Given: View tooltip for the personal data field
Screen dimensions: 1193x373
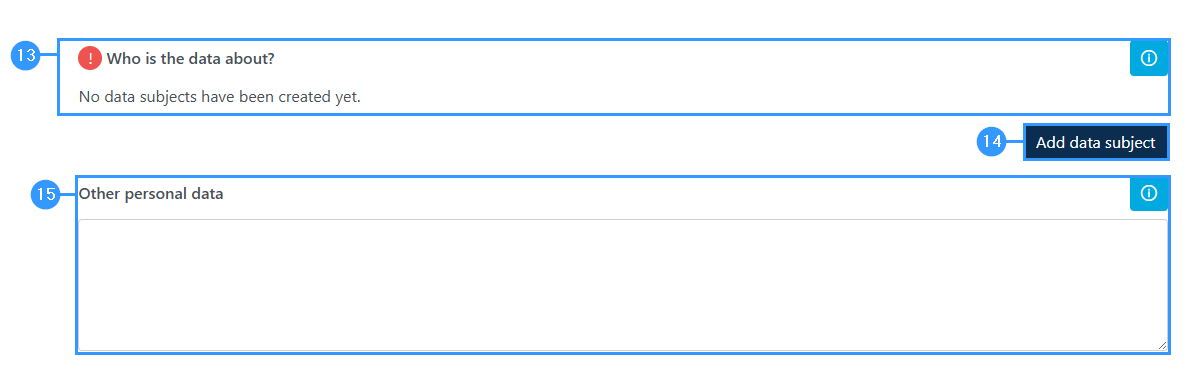Looking at the screenshot, I should pos(1149,193).
